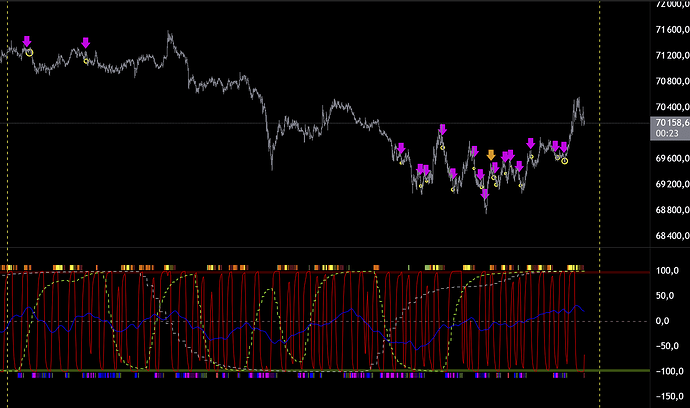This screenshot has height=408, width=690.
Task: Select the large yellow circle under the first magenta arrow
Action: tap(29, 52)
